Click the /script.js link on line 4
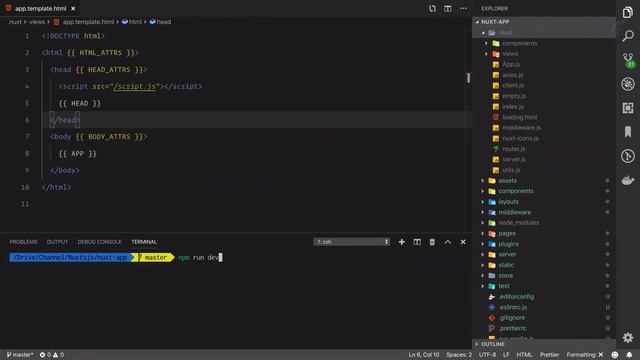The width and height of the screenshot is (640, 360). (x=134, y=87)
